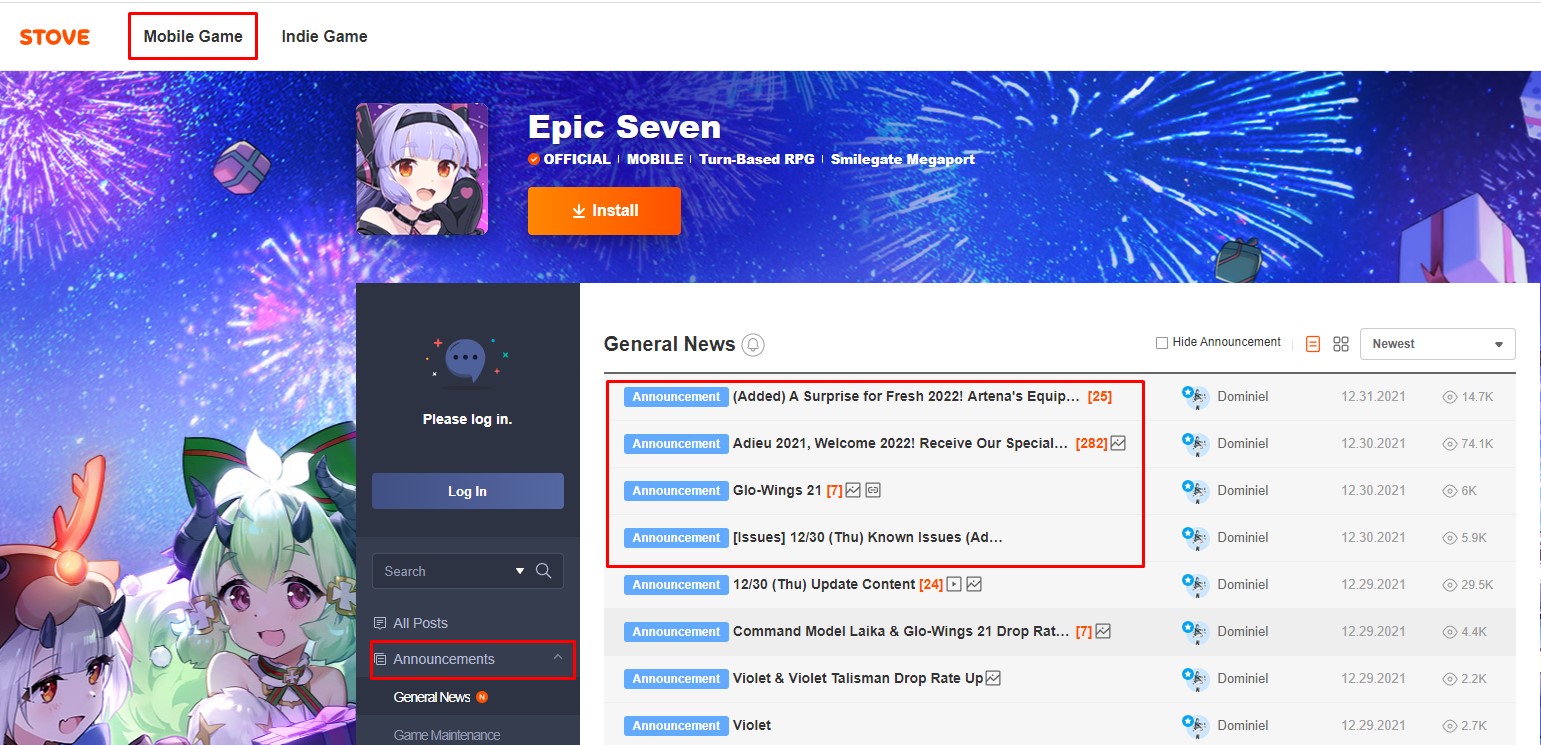1541x745 pixels.
Task: Click the Log In button
Action: coord(467,491)
